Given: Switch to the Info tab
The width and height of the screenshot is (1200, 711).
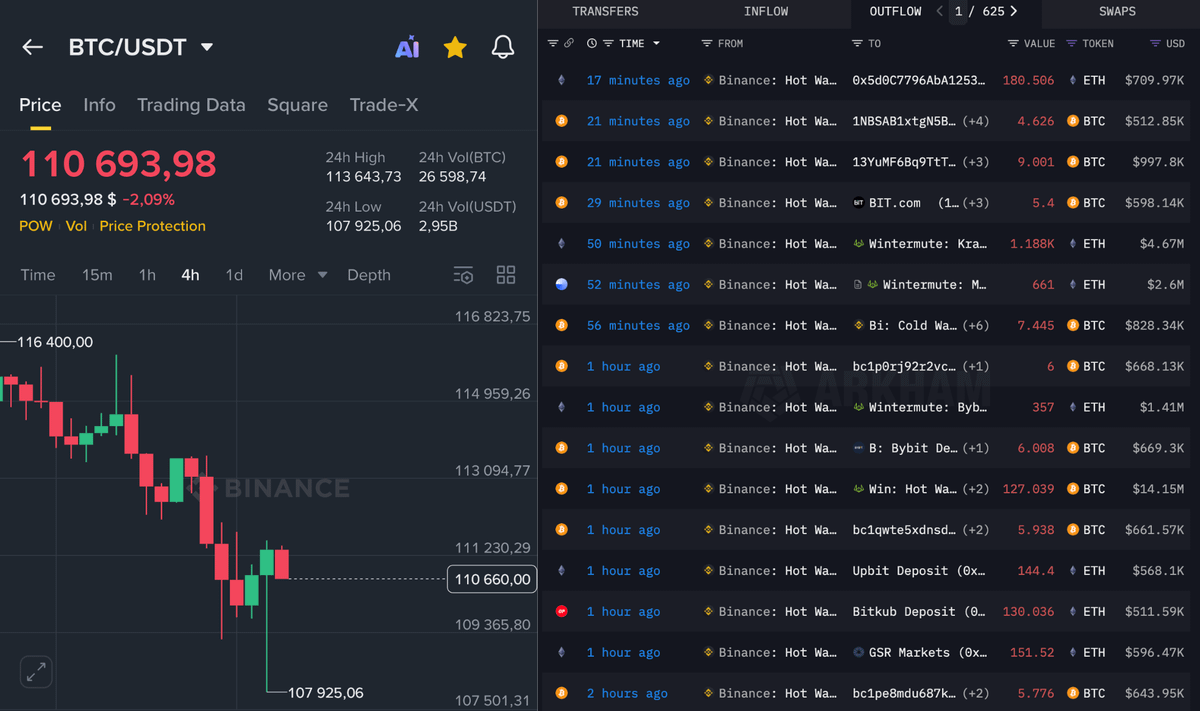Looking at the screenshot, I should (x=99, y=105).
